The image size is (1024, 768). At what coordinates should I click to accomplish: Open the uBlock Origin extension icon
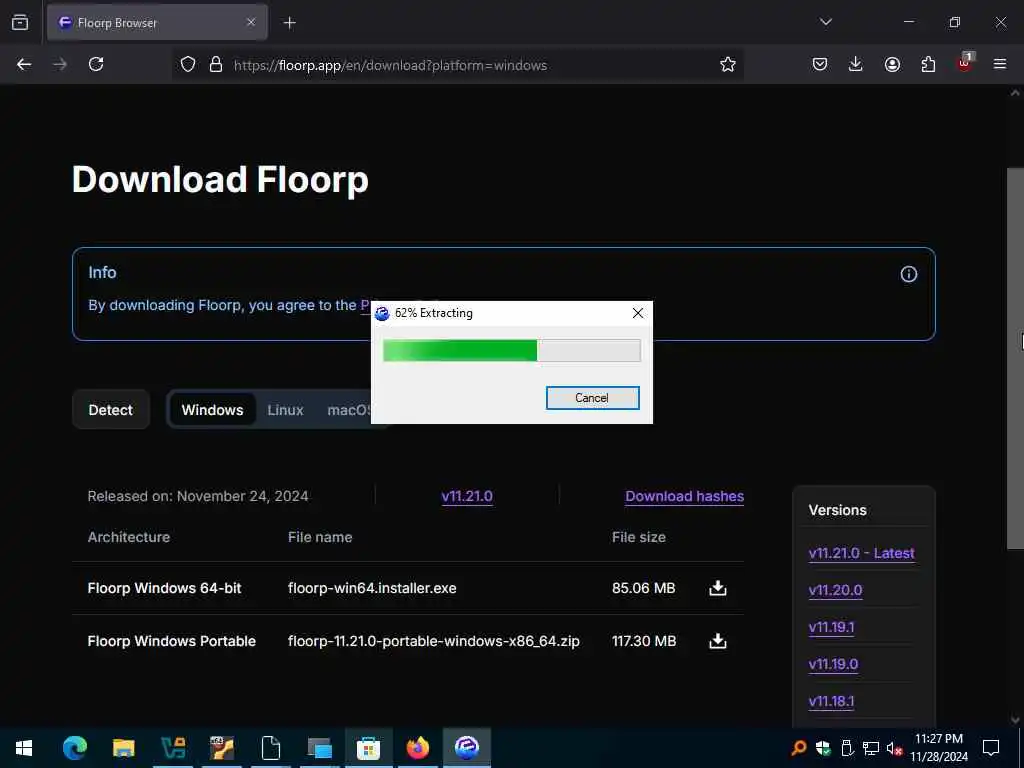(965, 63)
